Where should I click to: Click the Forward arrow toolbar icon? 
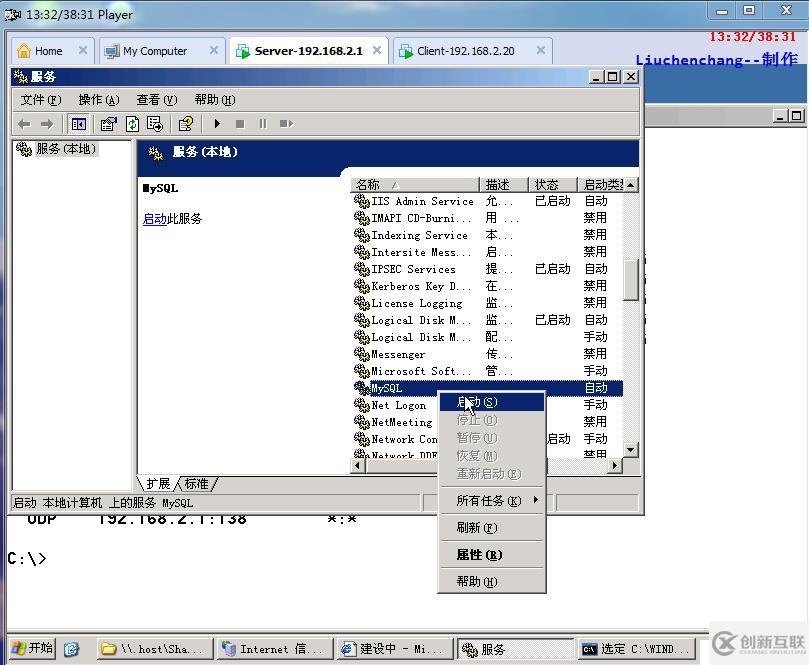(46, 124)
